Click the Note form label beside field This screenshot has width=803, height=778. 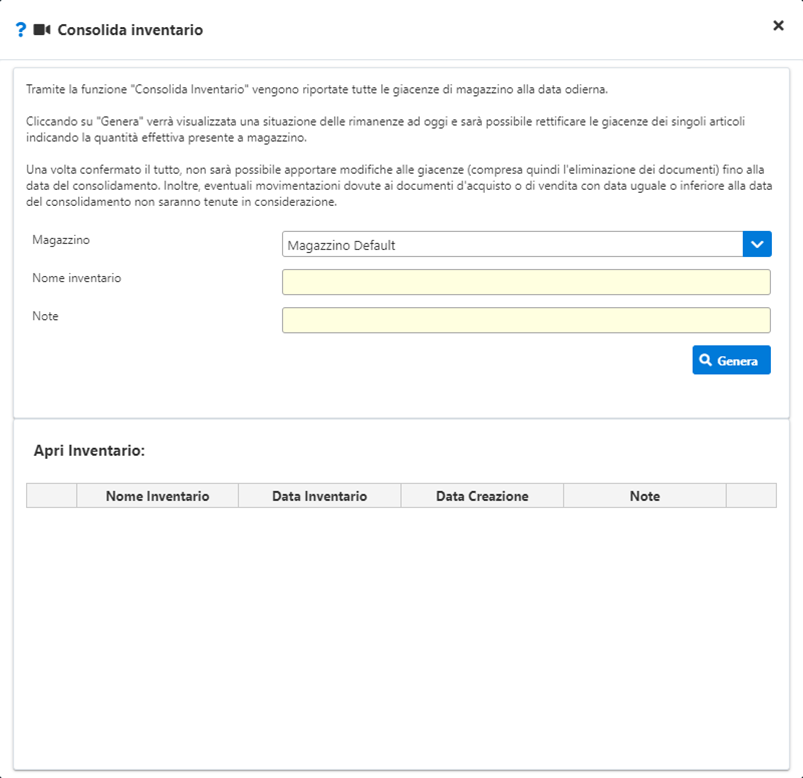tap(45, 316)
